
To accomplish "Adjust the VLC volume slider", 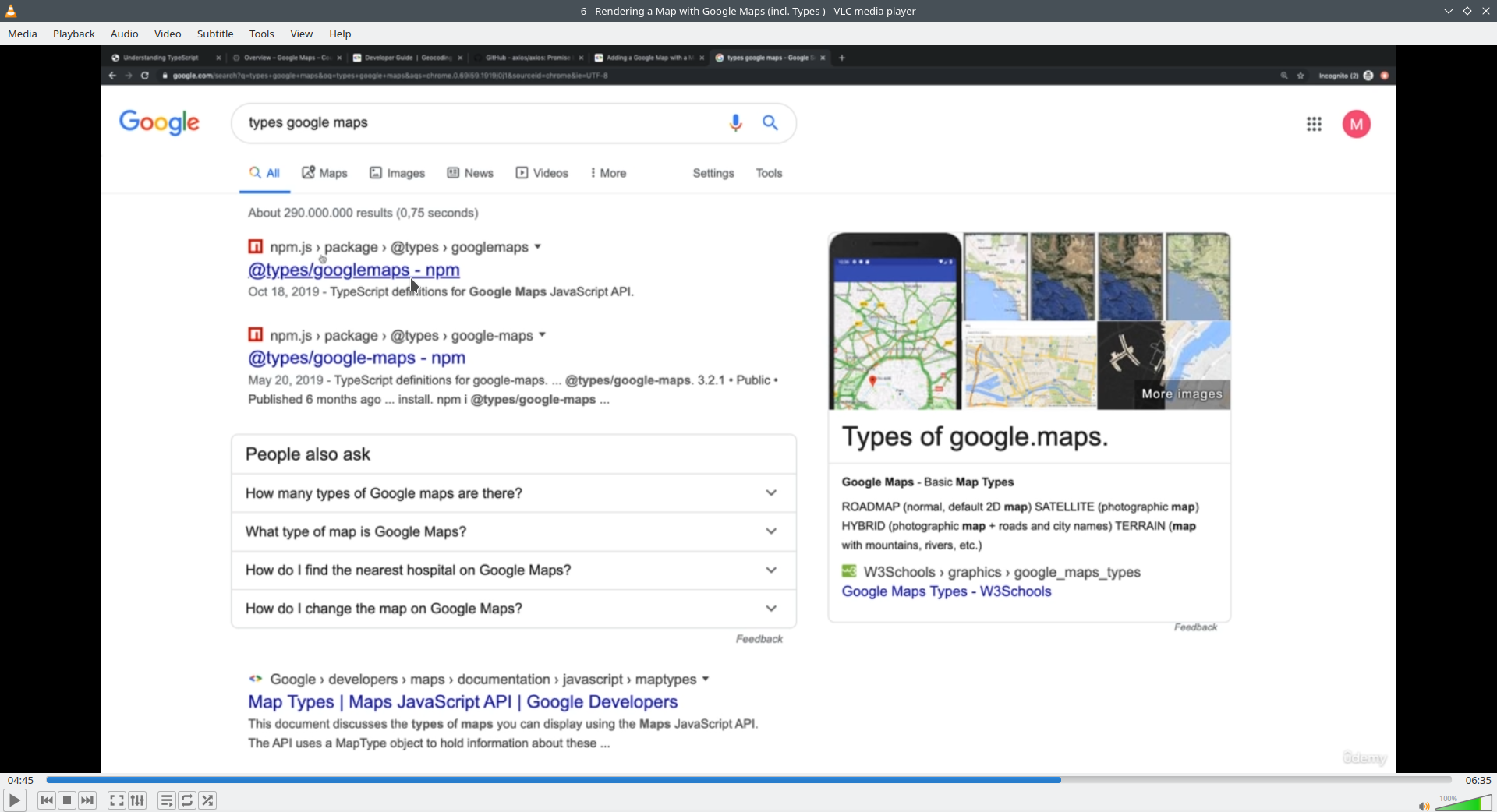I will [1463, 803].
